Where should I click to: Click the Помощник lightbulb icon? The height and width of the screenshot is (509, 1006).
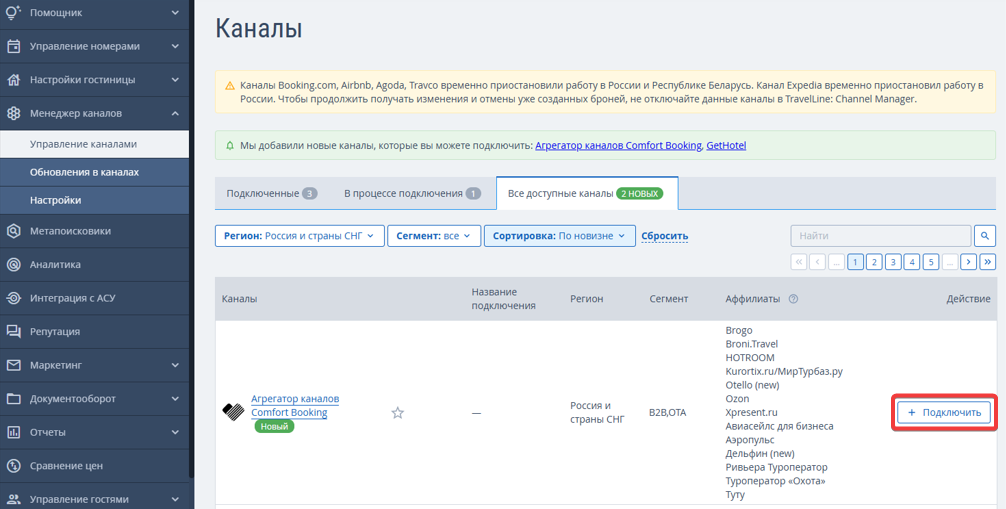13,12
